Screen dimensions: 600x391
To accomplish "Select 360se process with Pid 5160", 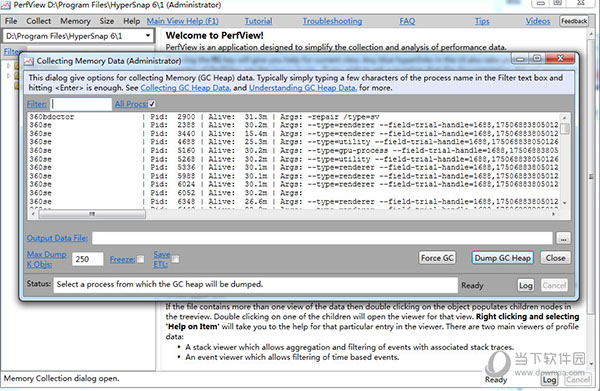I will 294,150.
